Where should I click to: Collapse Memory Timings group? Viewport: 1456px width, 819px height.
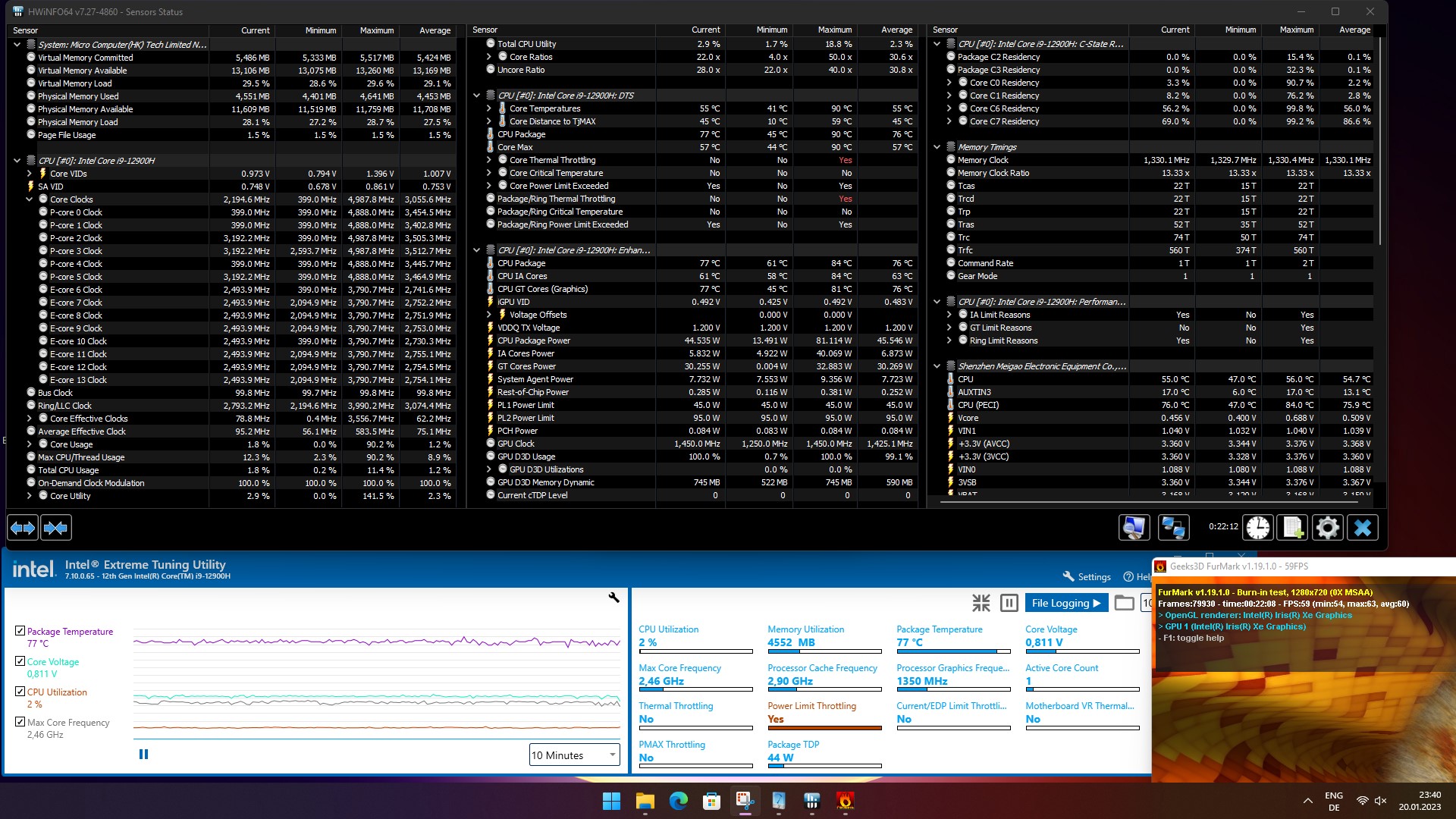(x=937, y=147)
